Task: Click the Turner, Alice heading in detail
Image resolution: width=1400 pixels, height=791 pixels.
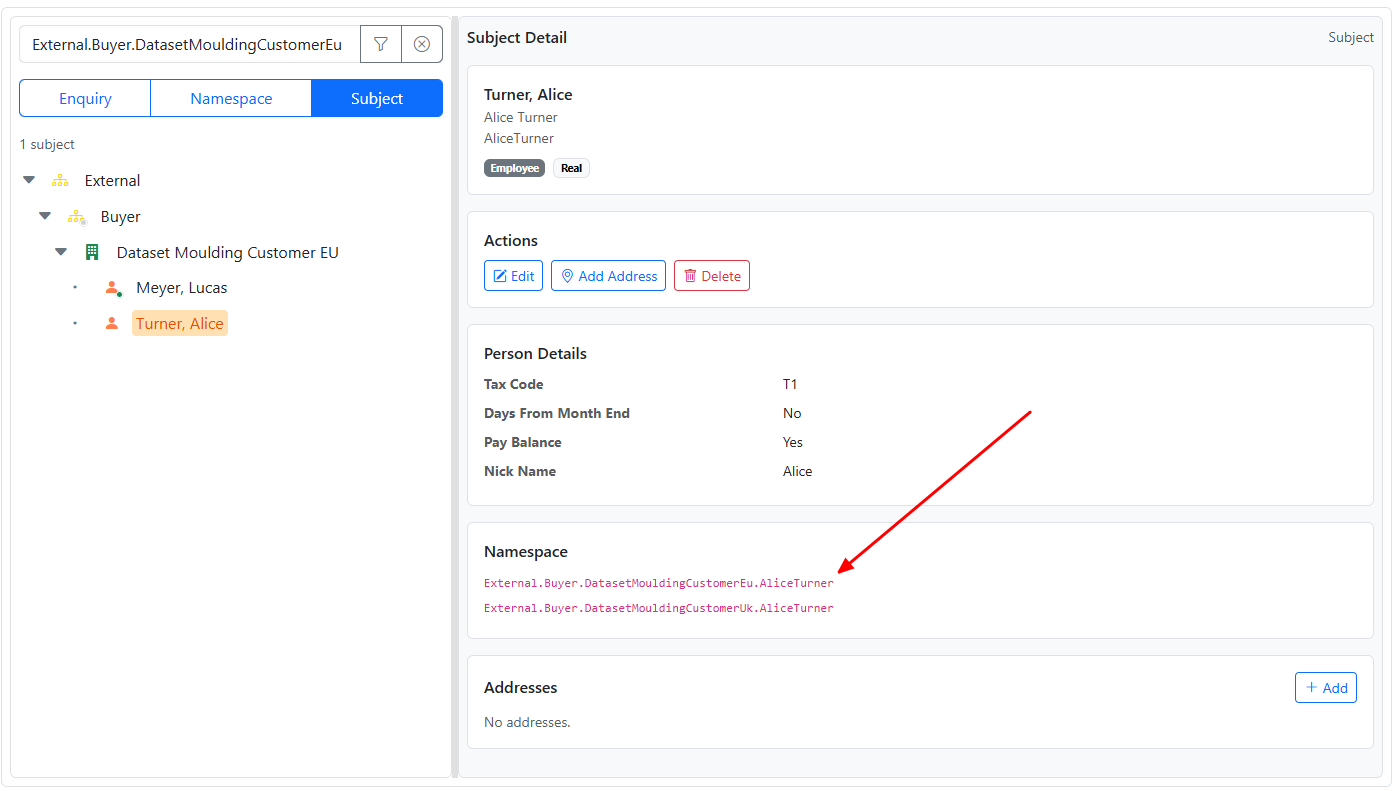Action: click(x=528, y=95)
